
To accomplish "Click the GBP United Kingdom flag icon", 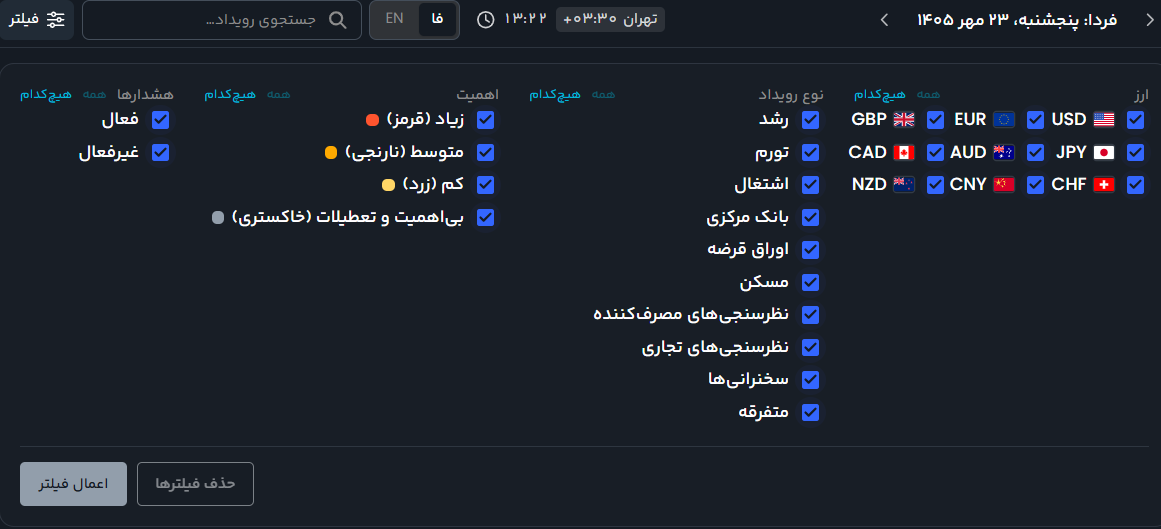I will (904, 119).
